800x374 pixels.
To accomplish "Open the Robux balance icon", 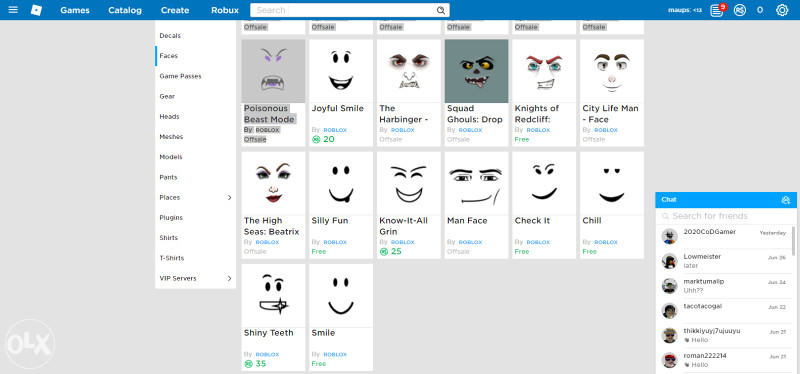I will coord(740,10).
